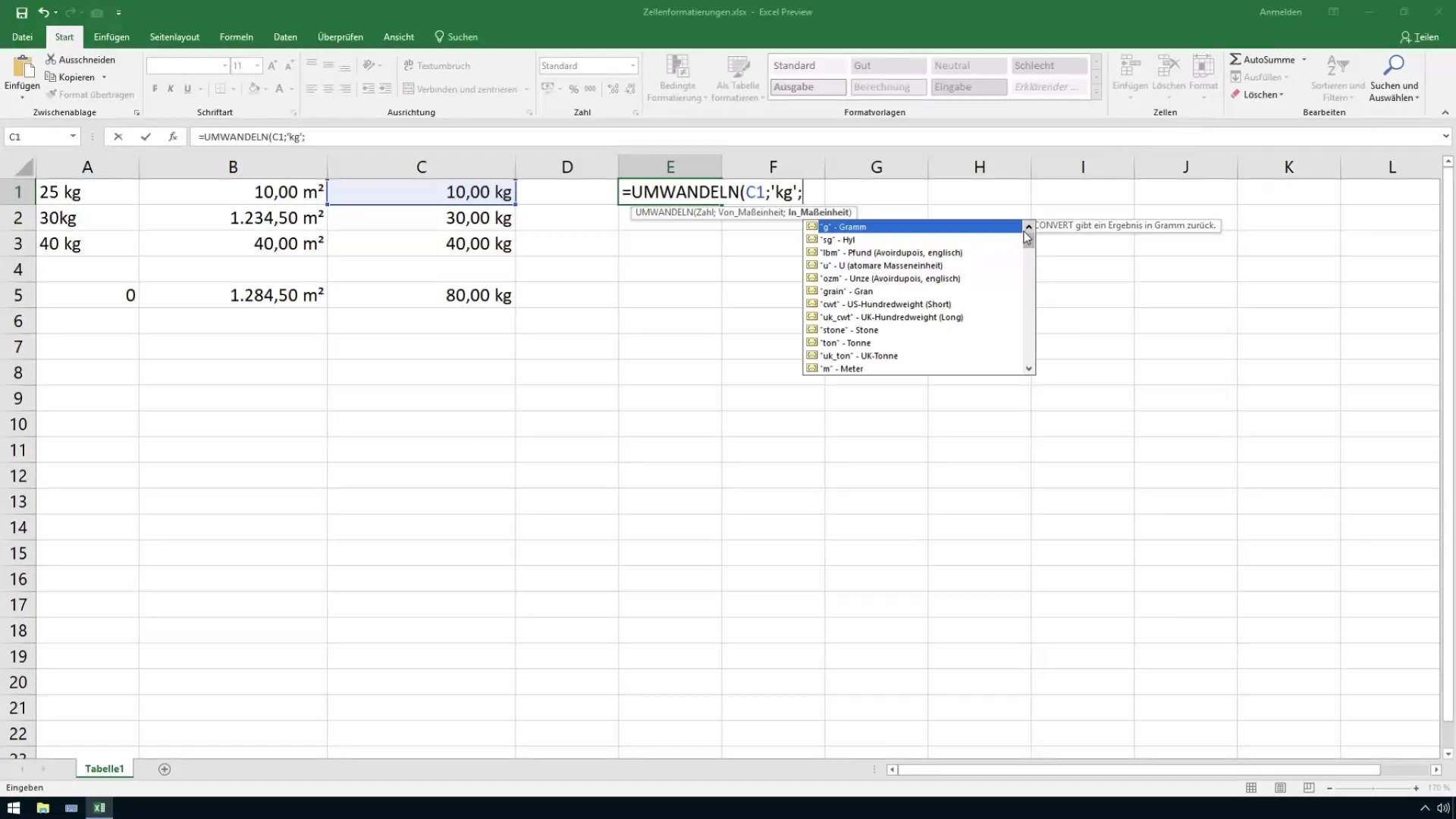
Task: Click the Format übertragen brush icon
Action: tap(52, 94)
